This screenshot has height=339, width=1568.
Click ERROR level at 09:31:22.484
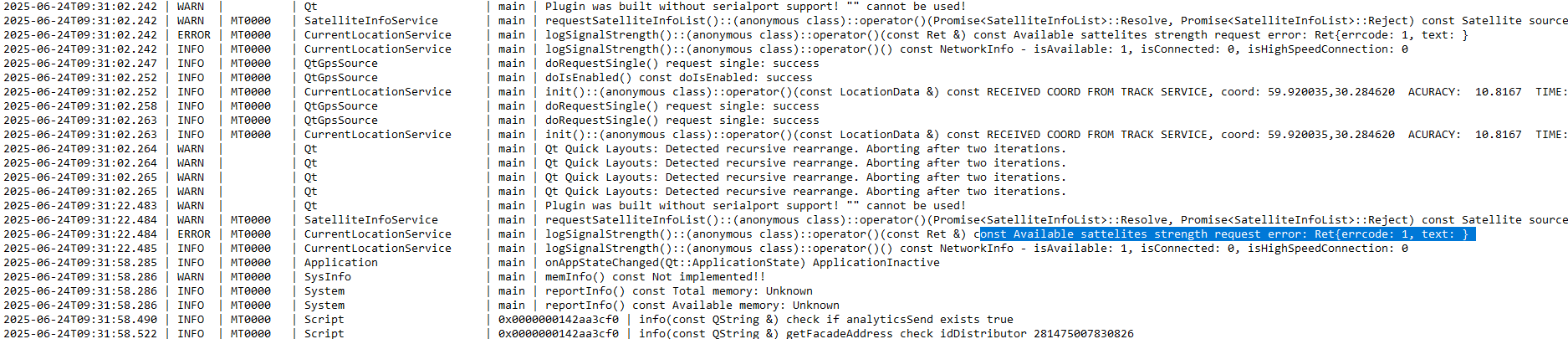(x=194, y=234)
